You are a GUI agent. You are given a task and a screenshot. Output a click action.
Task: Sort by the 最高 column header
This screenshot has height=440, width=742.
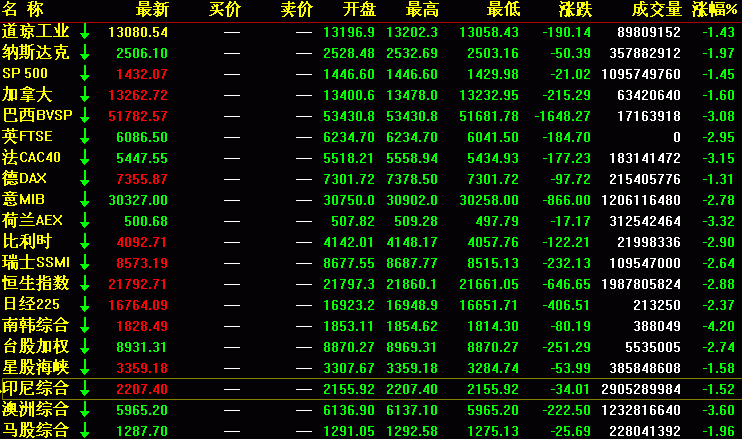(422, 9)
